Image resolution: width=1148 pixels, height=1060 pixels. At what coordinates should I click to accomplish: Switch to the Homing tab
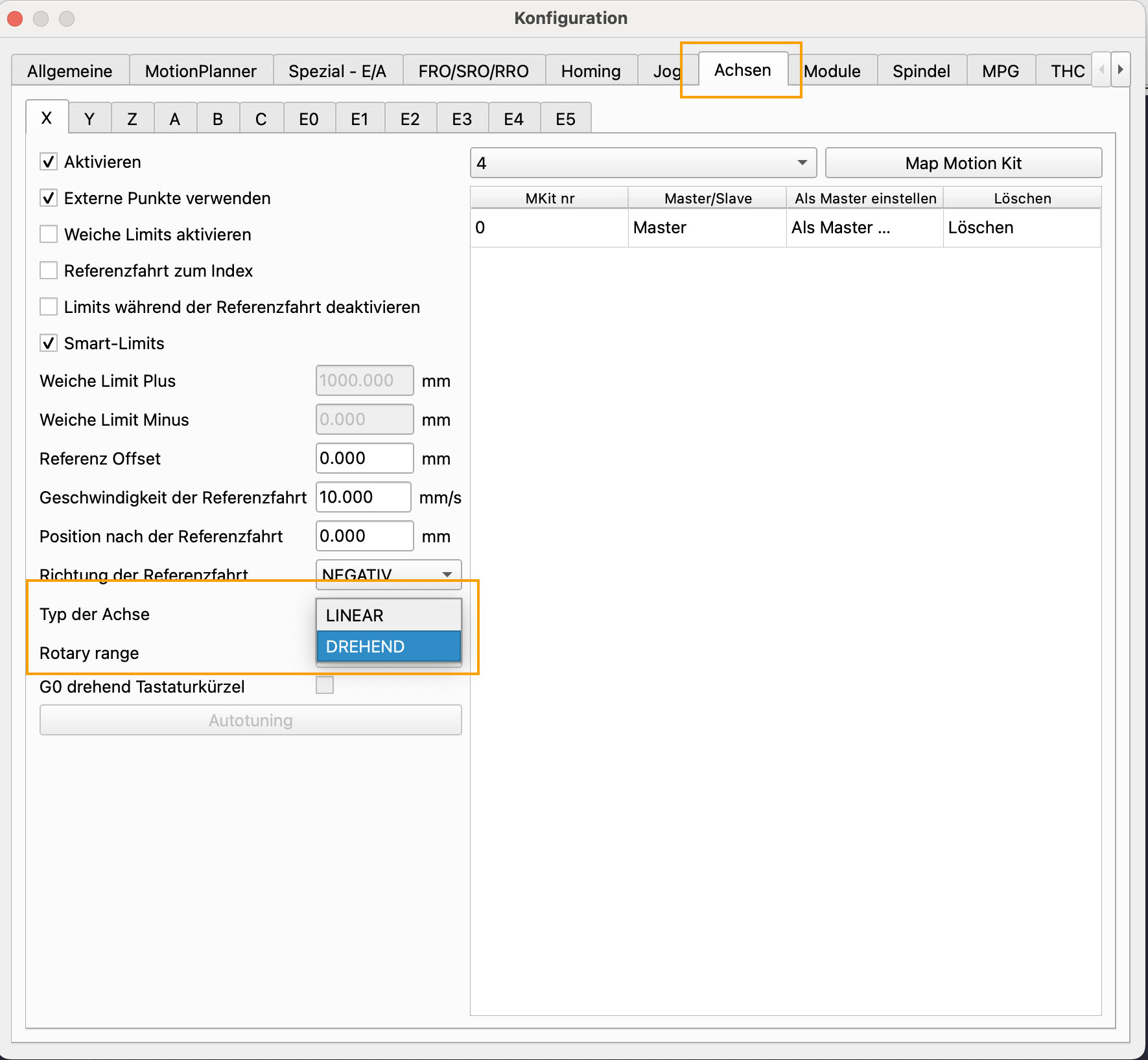point(591,71)
